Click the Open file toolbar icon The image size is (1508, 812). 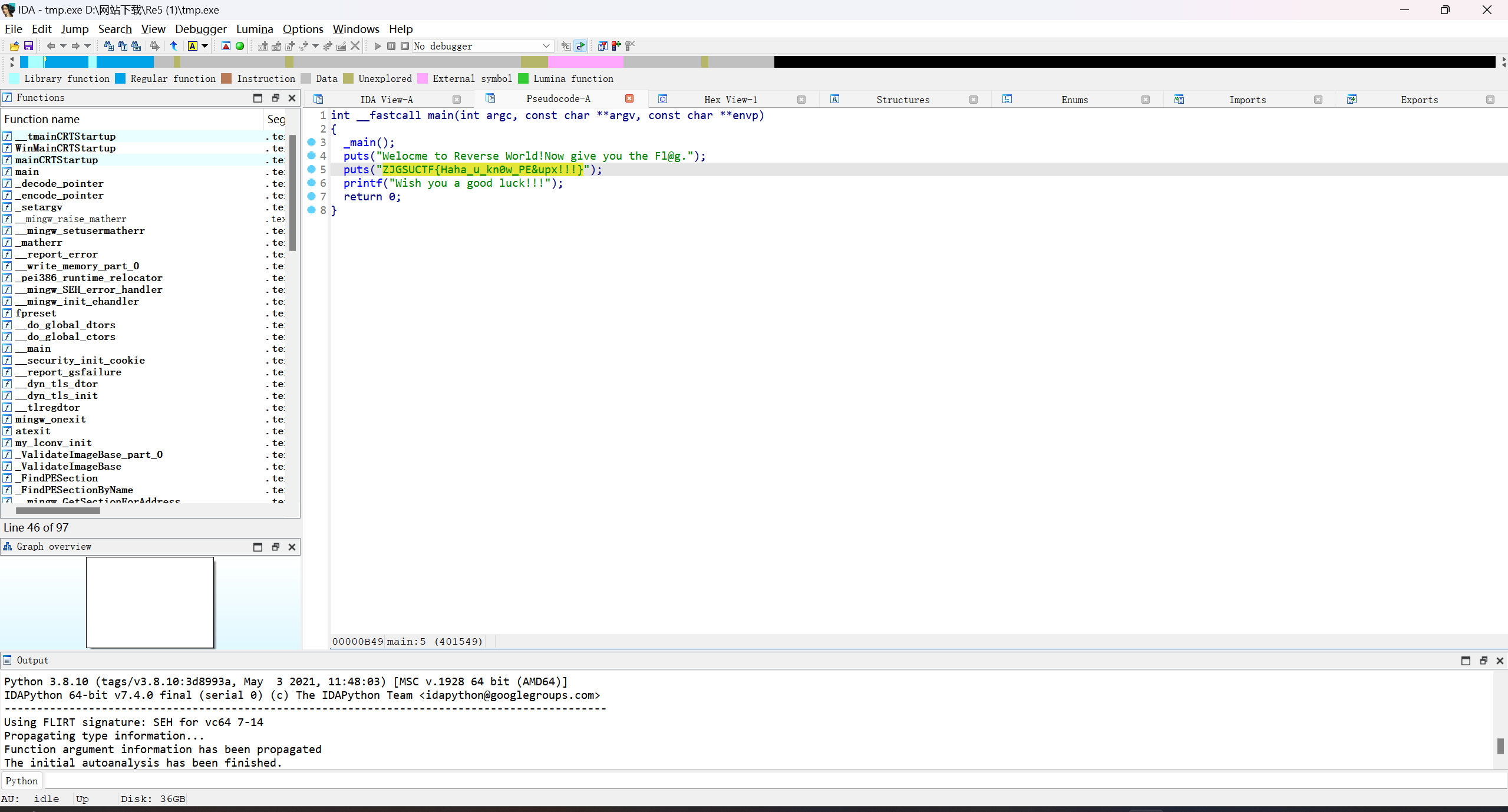pyautogui.click(x=14, y=46)
